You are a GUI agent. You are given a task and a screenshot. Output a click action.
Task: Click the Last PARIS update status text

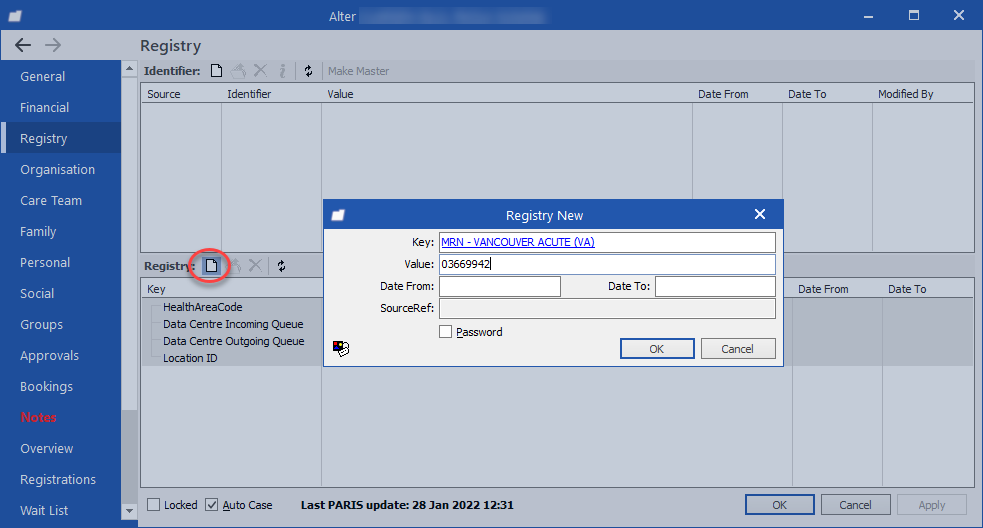click(x=407, y=505)
